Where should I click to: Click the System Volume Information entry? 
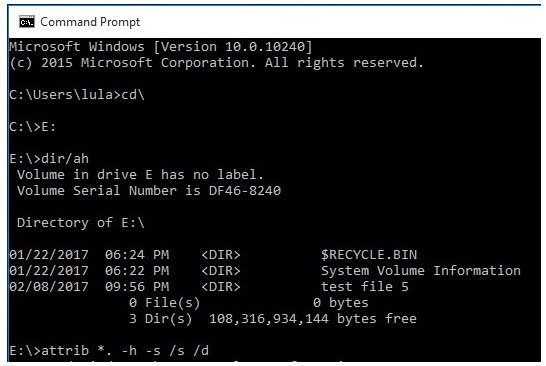(421, 271)
